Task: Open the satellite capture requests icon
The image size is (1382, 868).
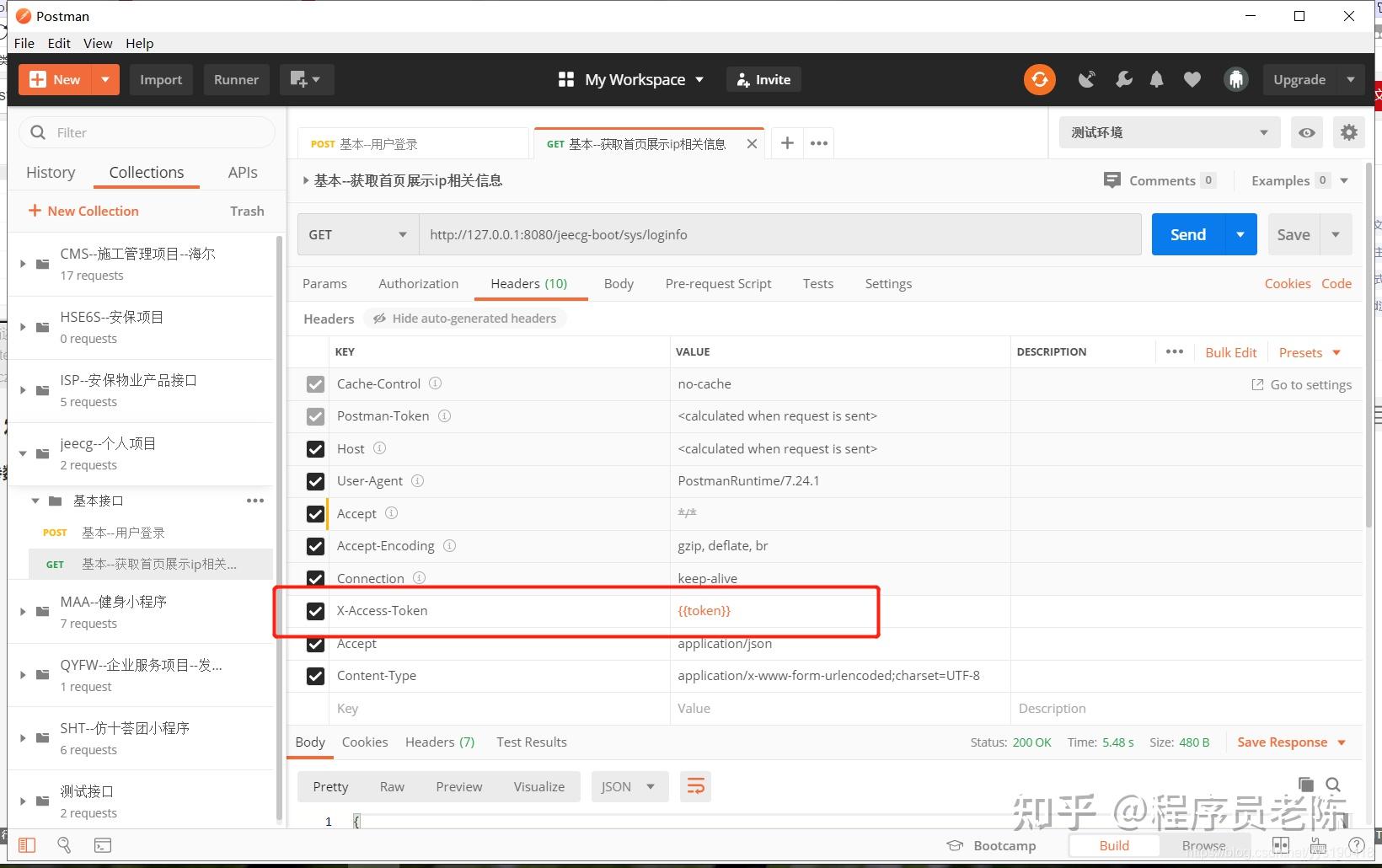Action: click(x=1087, y=79)
